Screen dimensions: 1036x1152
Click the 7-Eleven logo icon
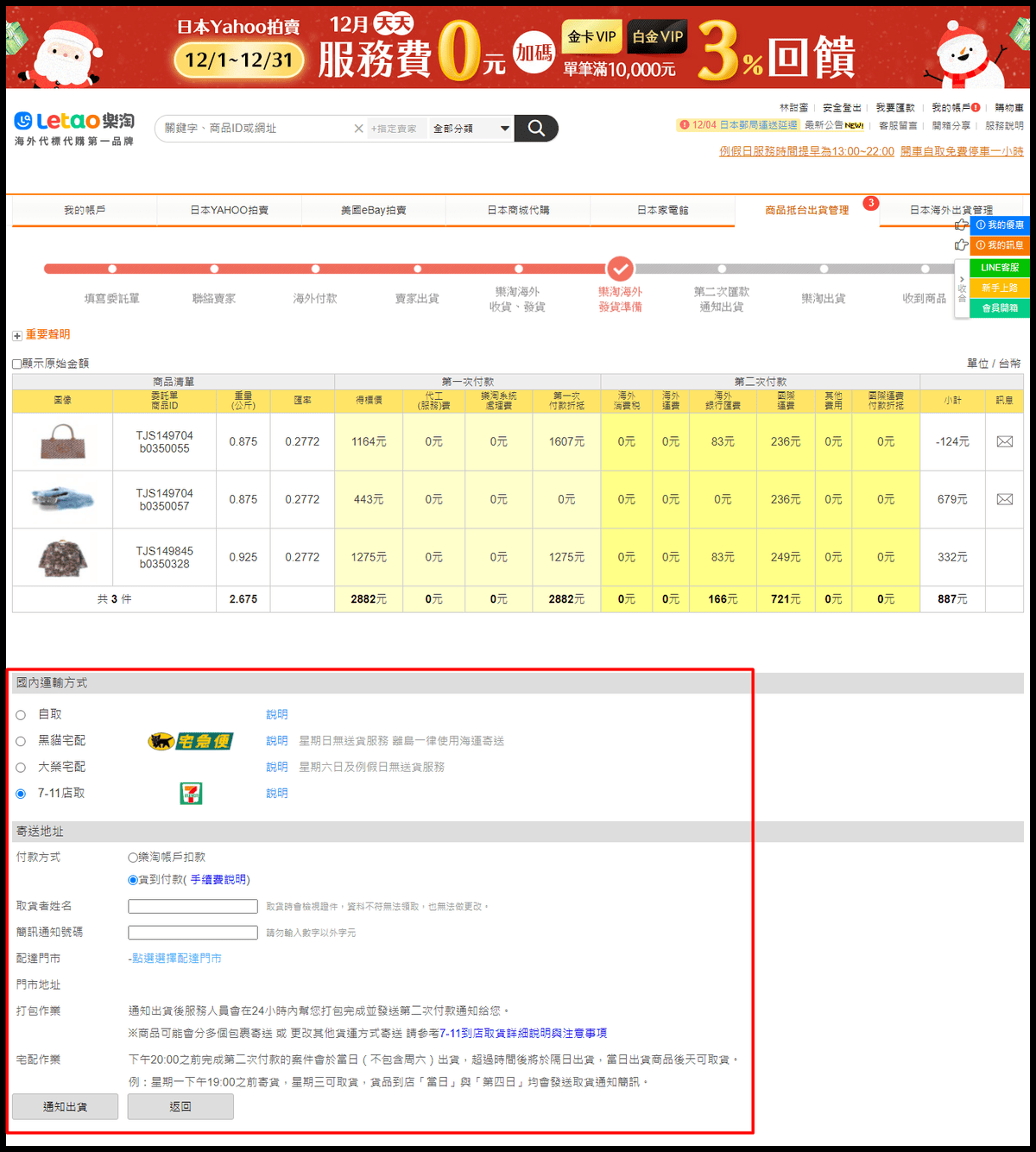191,794
